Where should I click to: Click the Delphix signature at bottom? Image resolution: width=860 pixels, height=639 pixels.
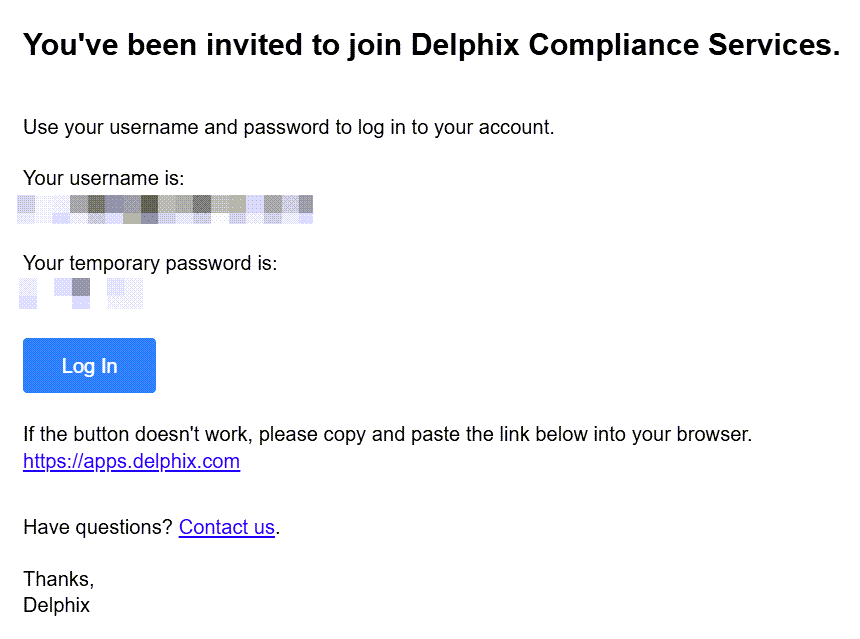click(x=56, y=605)
